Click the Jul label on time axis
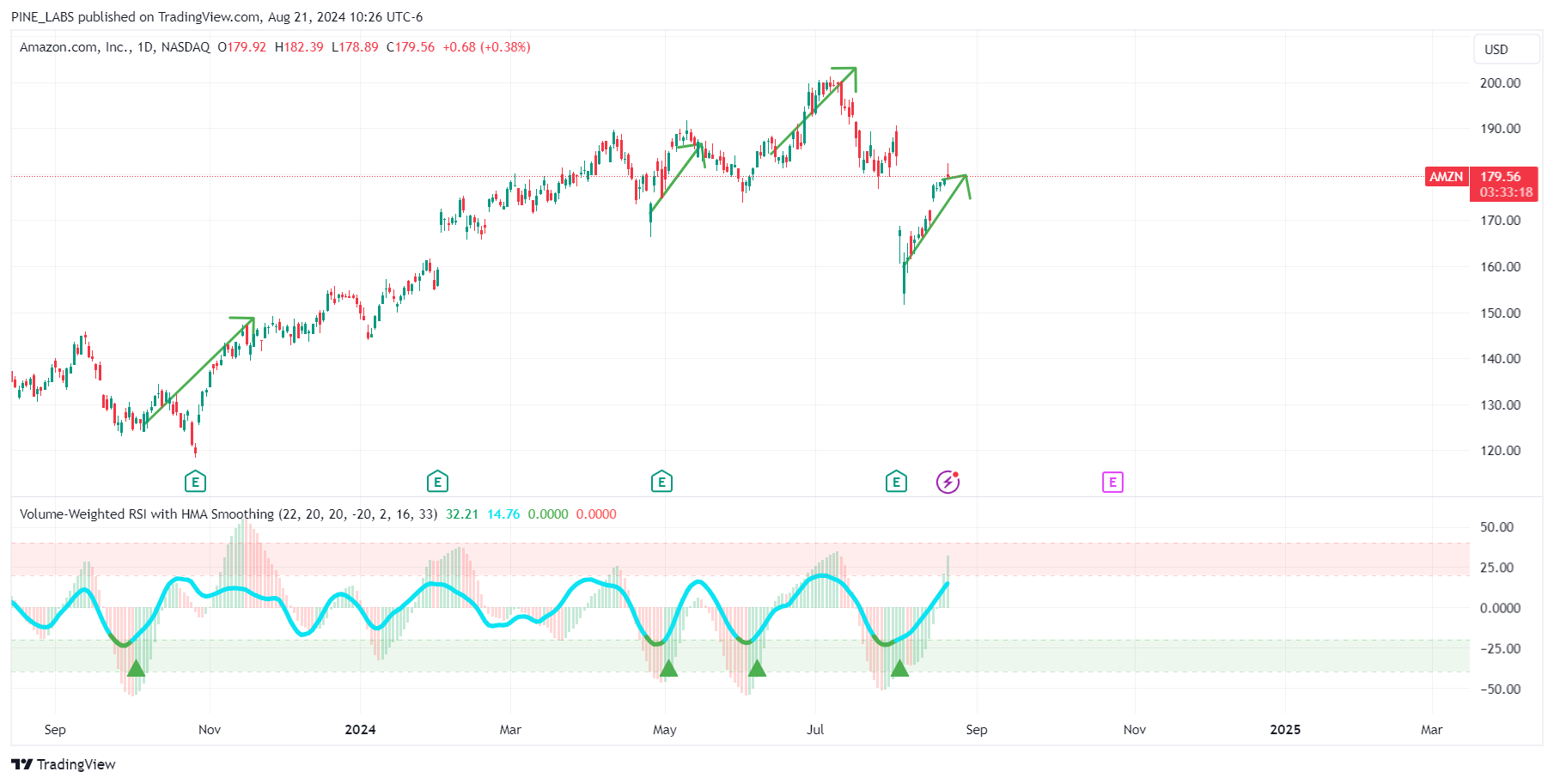Viewport: 1554px width, 784px height. [x=815, y=730]
